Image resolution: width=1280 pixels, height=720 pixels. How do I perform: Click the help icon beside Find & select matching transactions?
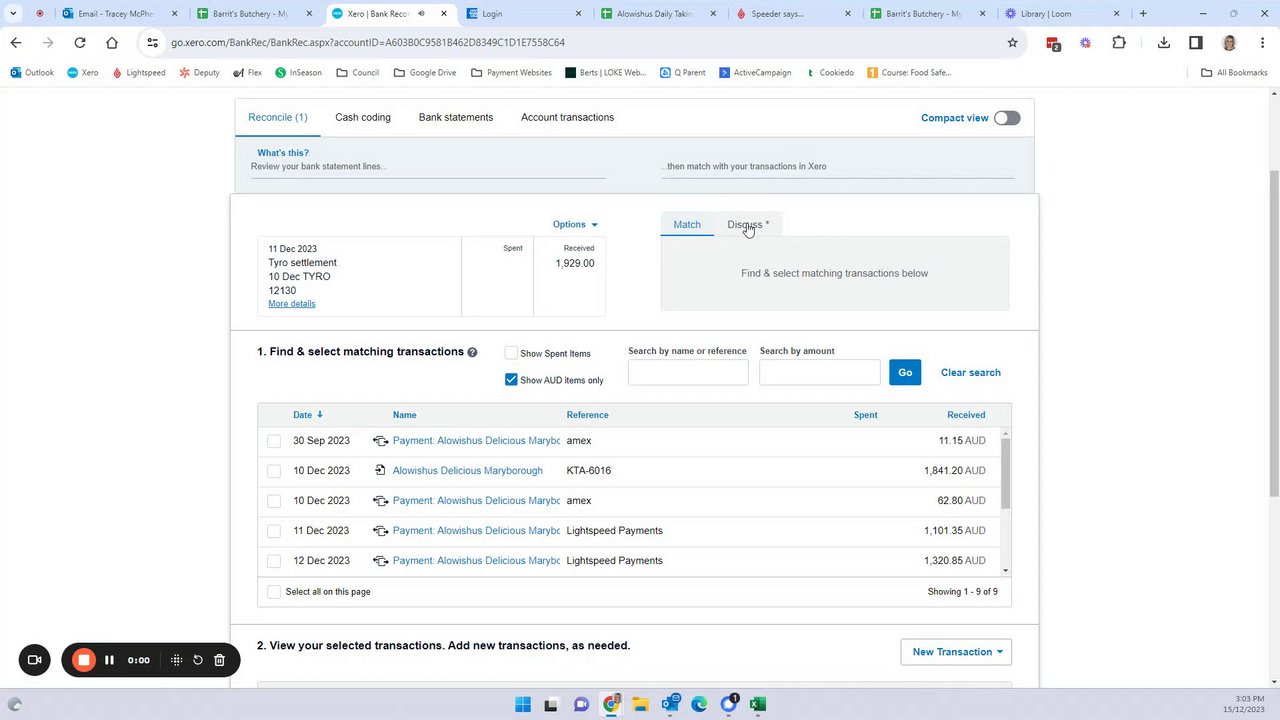(x=472, y=352)
